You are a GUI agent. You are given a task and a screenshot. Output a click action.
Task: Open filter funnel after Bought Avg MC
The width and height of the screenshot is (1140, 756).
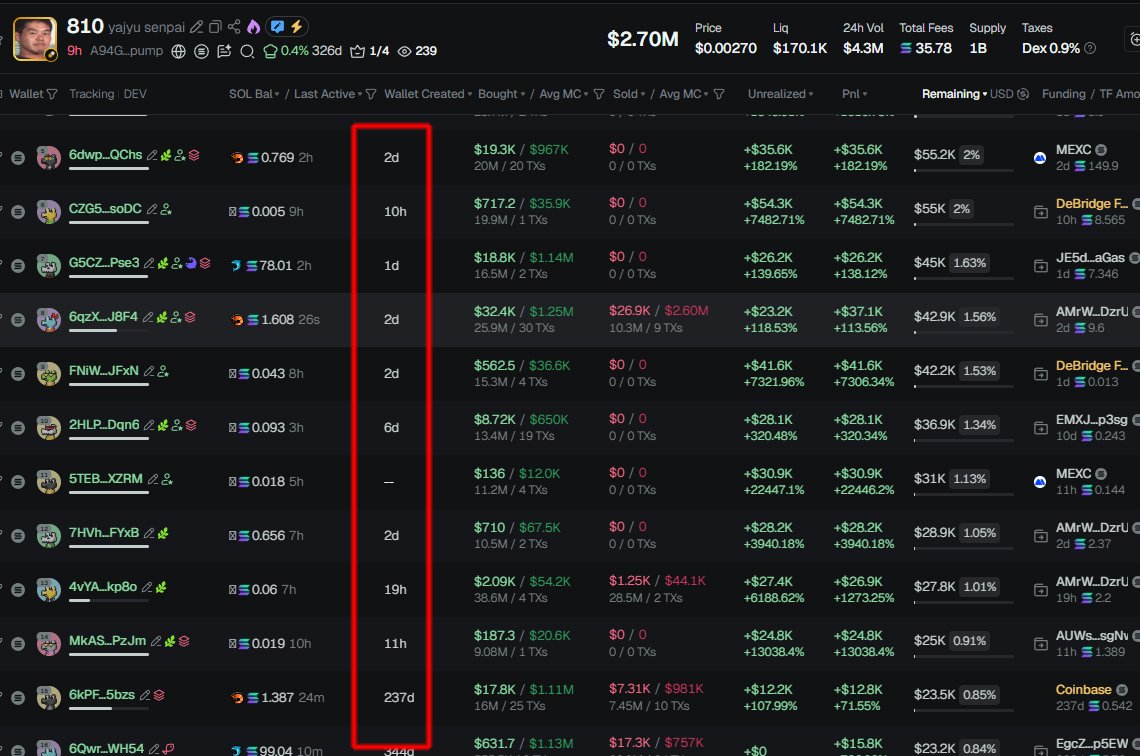(599, 94)
